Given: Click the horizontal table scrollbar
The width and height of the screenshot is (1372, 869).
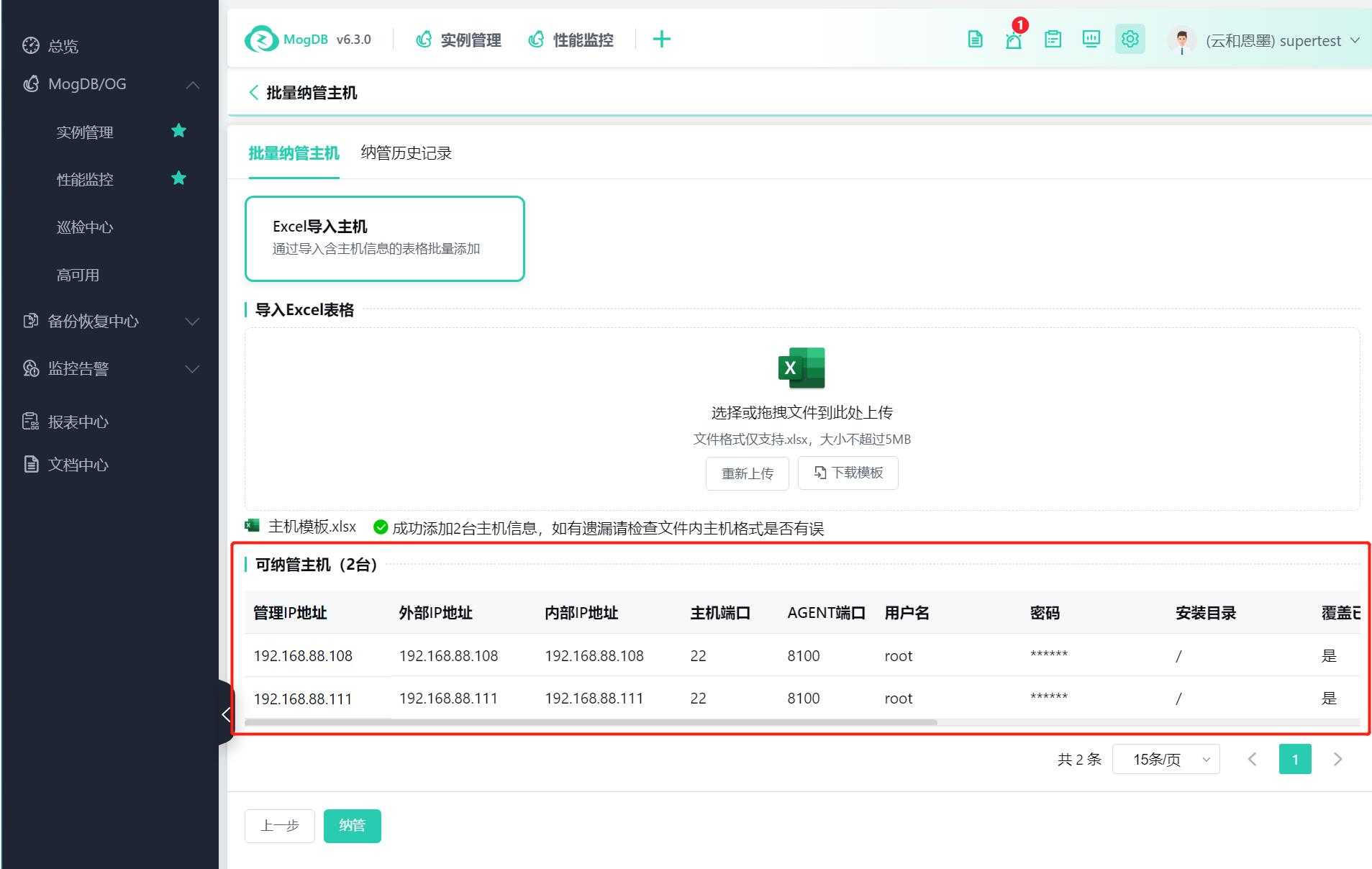Looking at the screenshot, I should coord(591,722).
